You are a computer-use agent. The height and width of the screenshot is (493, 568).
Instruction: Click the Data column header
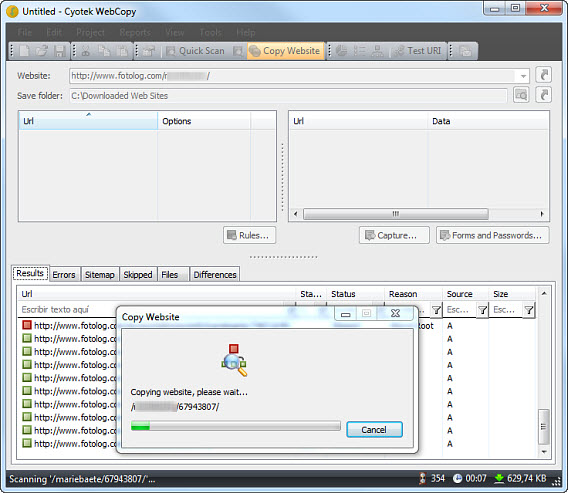coord(488,121)
